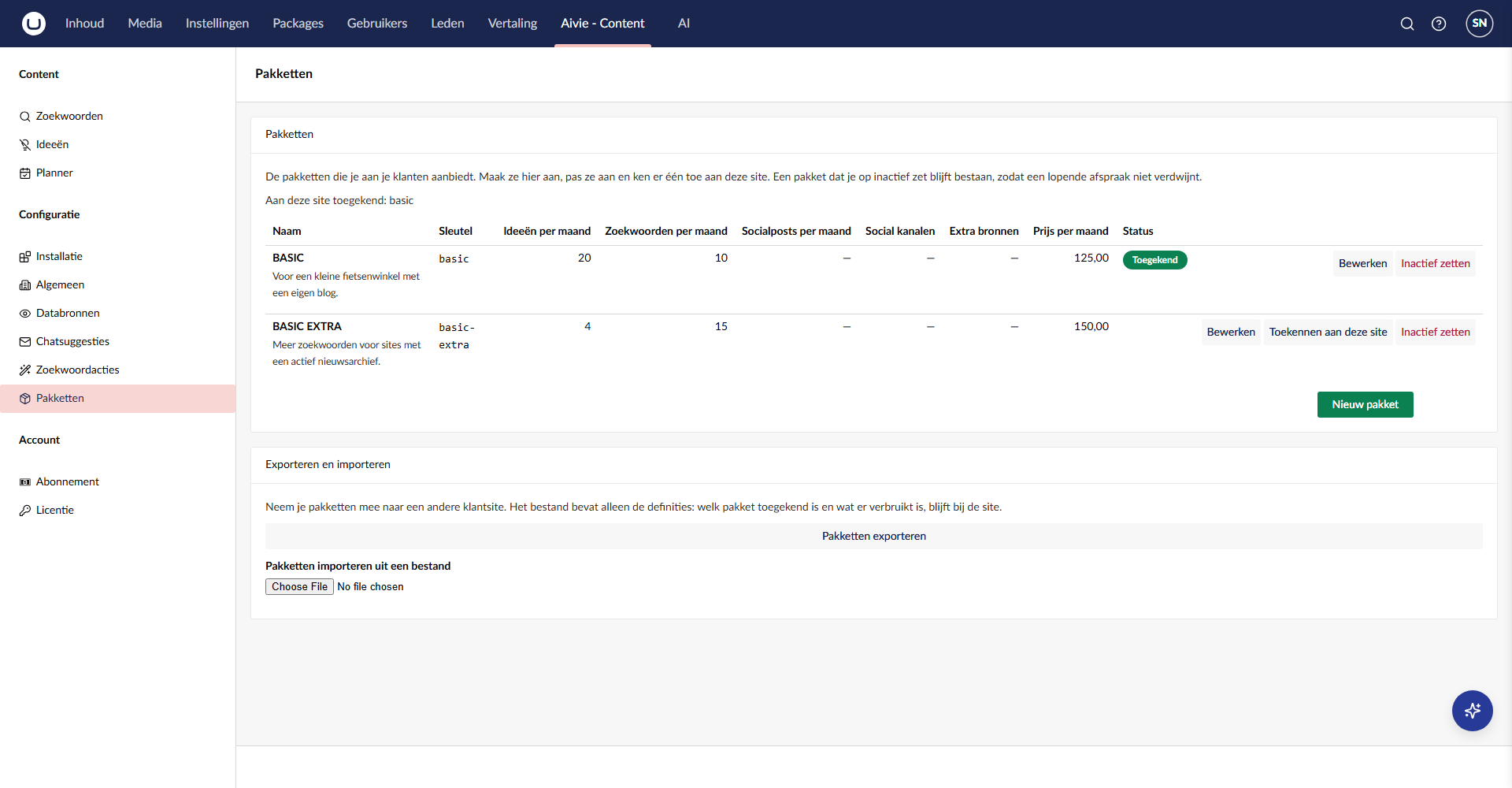Click the green Toegekend status badge
The height and width of the screenshot is (788, 1512).
[1154, 260]
